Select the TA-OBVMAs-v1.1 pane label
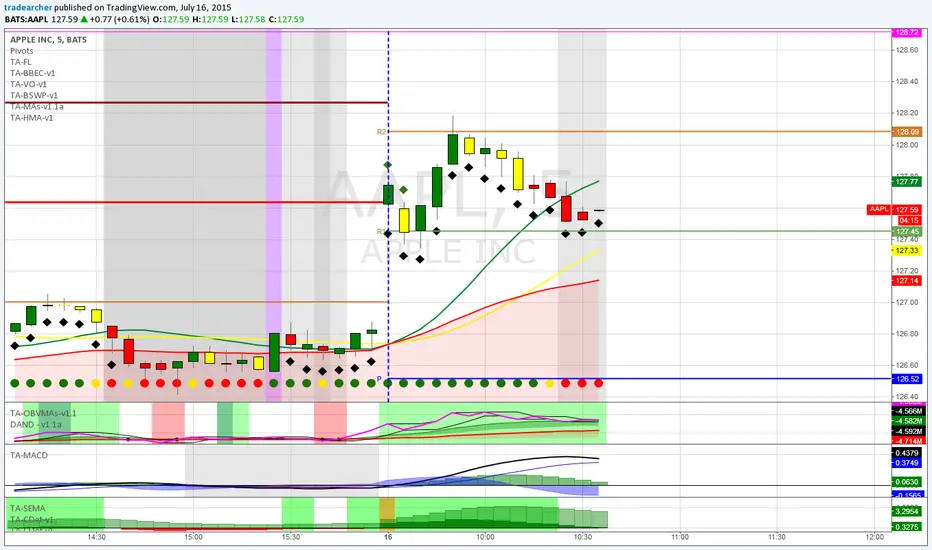Screen dimensions: 932x550 coord(43,413)
